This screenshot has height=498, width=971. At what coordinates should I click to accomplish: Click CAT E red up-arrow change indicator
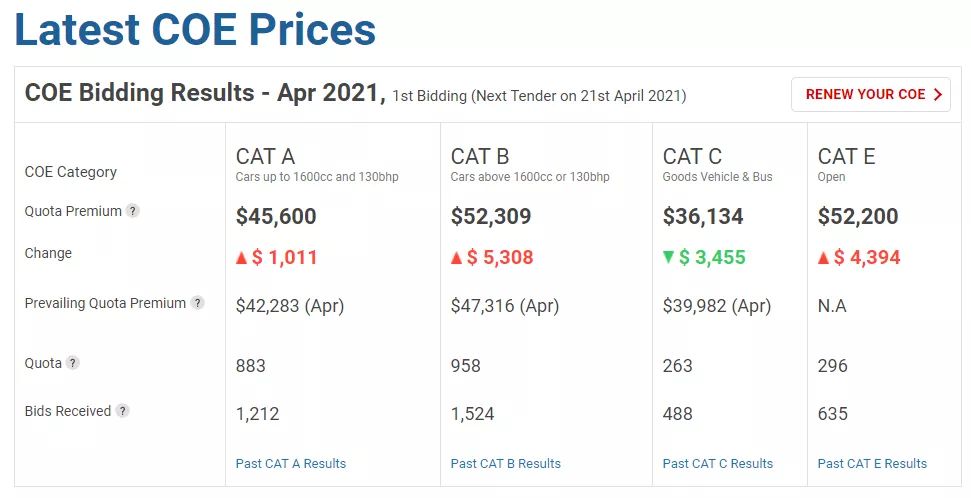coord(823,258)
